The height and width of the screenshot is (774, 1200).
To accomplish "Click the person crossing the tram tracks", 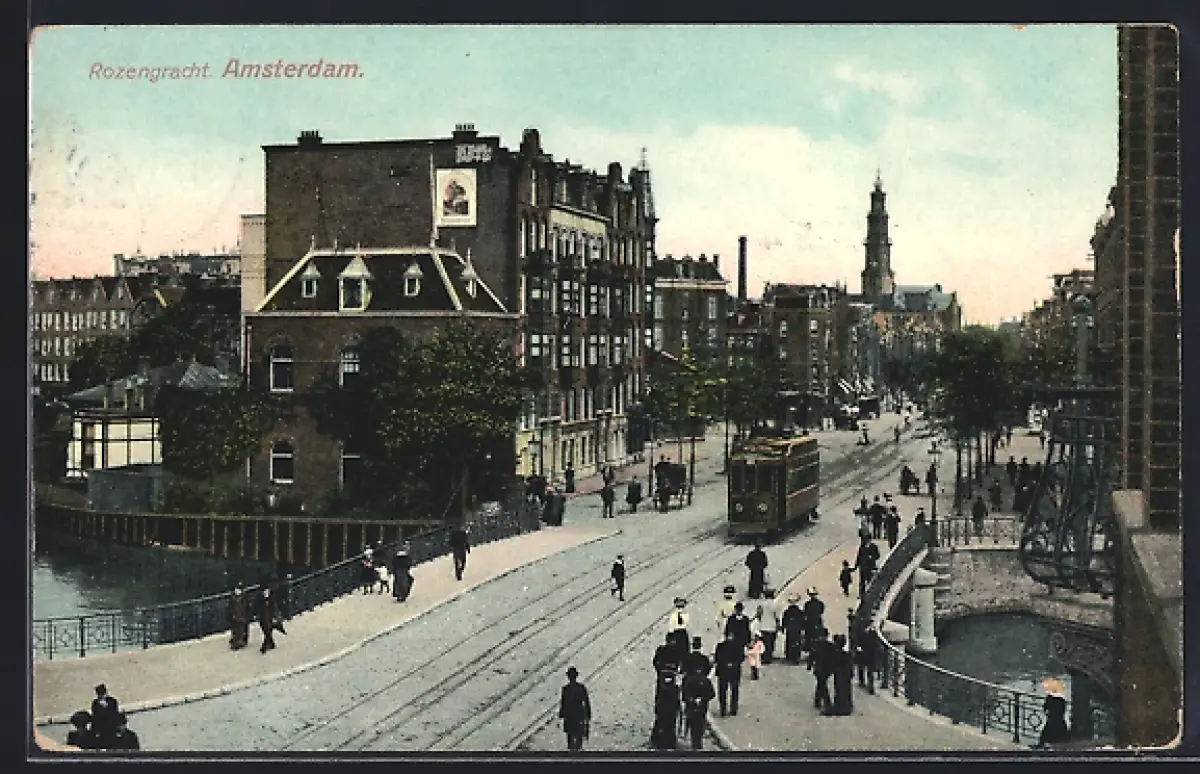I will pyautogui.click(x=618, y=577).
